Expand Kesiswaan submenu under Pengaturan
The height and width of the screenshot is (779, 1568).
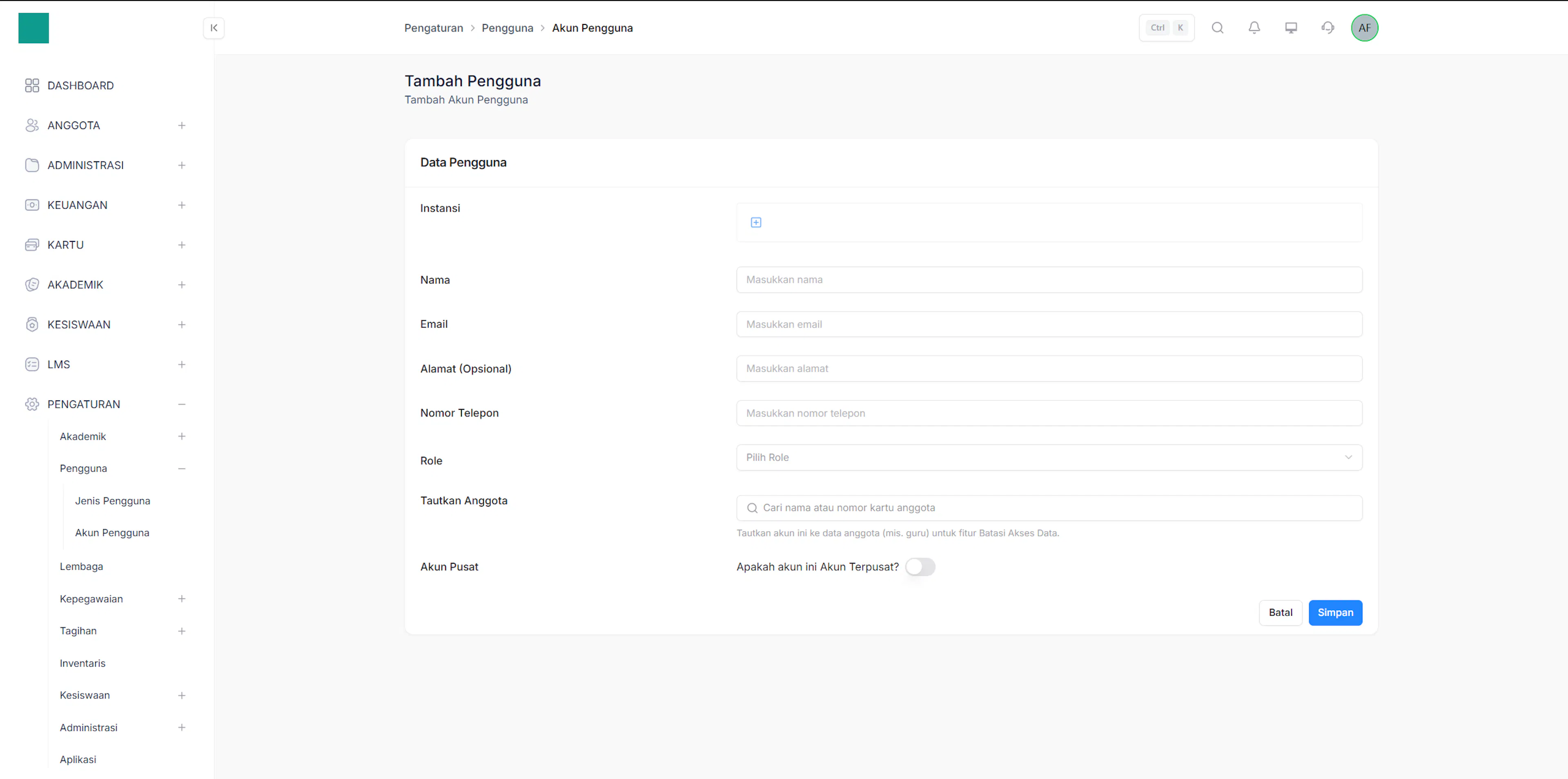pyautogui.click(x=181, y=696)
